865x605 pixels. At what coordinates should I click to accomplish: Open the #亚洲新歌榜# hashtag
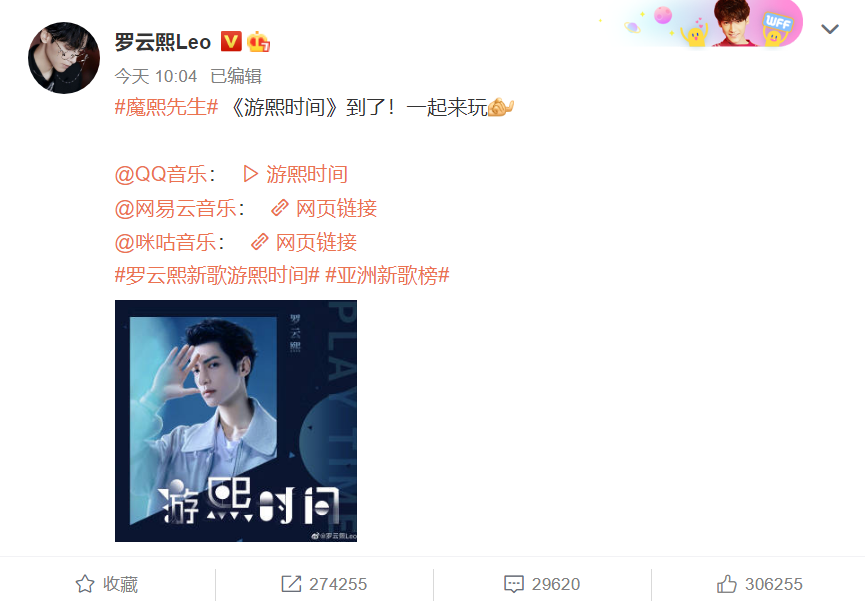387,275
